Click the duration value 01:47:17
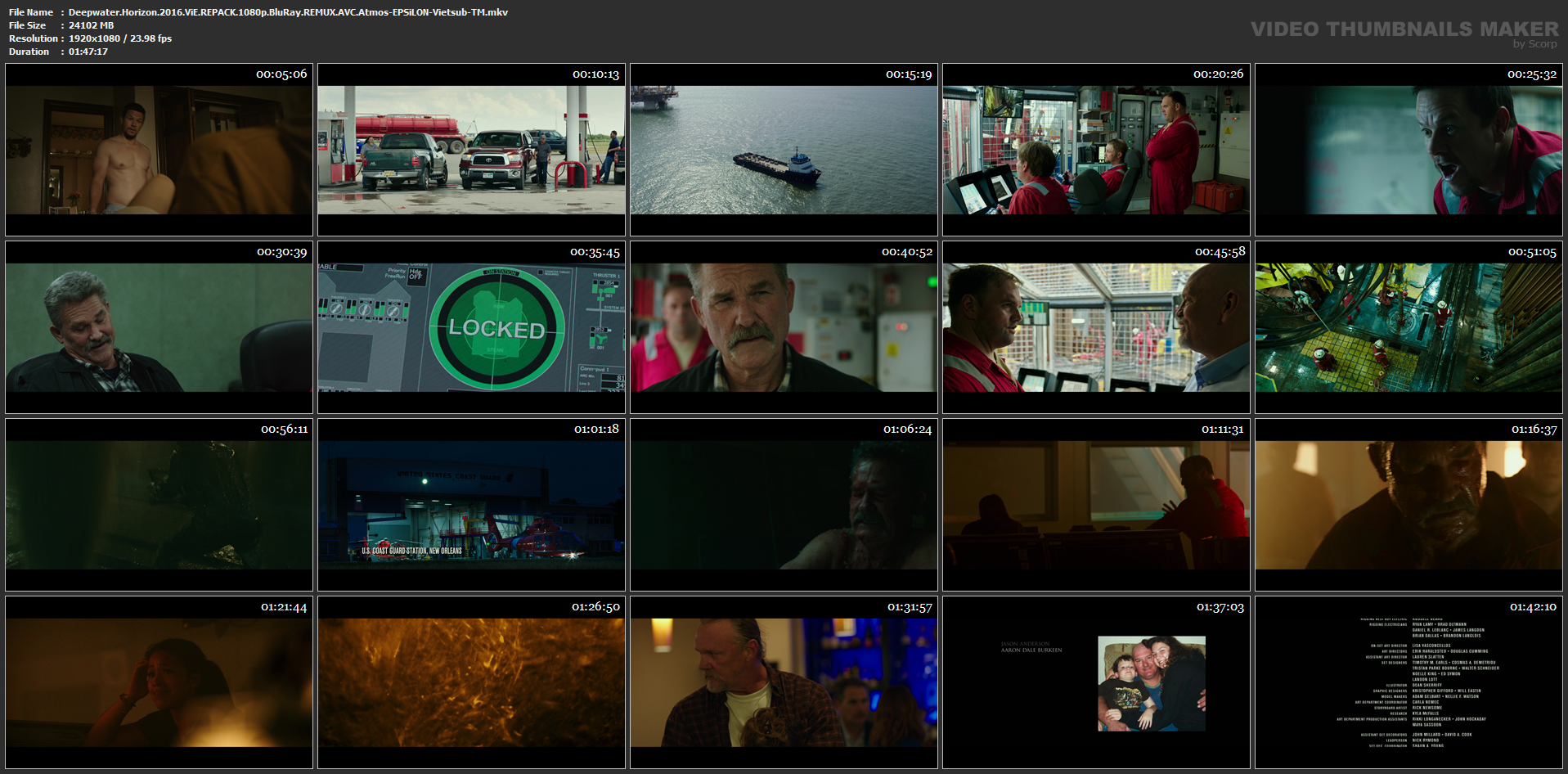1568x774 pixels. pyautogui.click(x=88, y=52)
